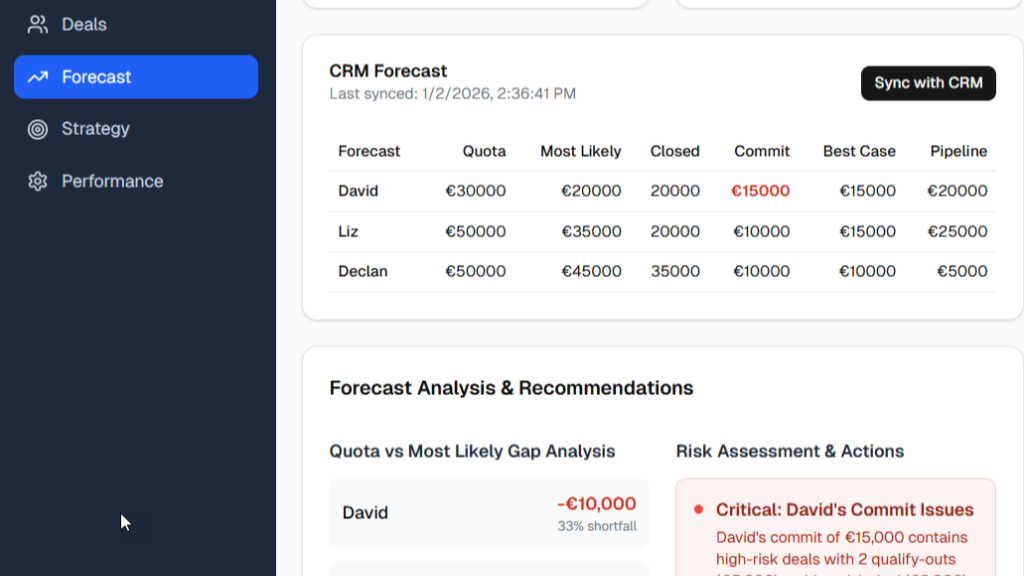Click the Forecast trend-line icon
The width and height of the screenshot is (1024, 576).
point(37,76)
